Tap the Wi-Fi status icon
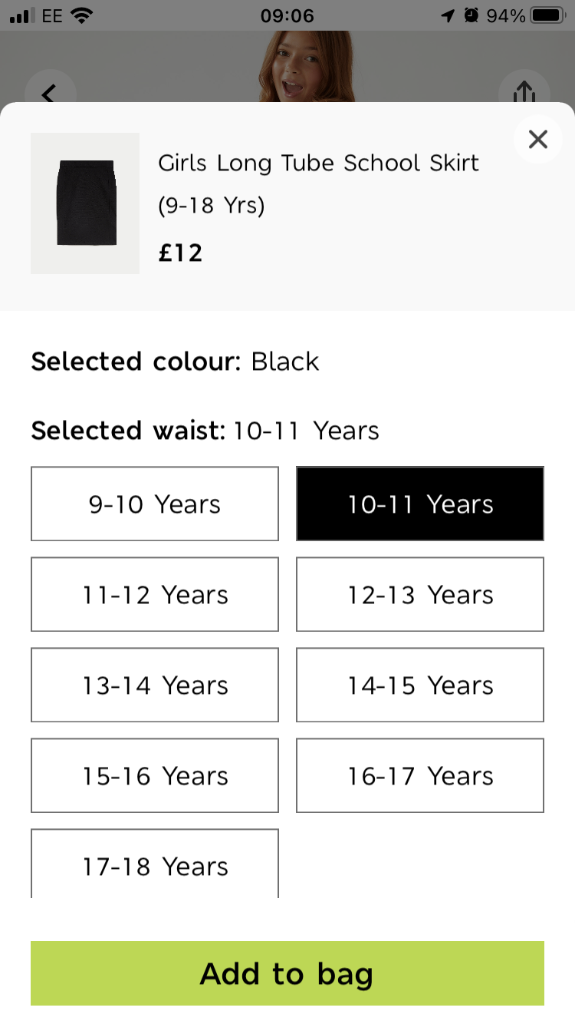Image resolution: width=575 pixels, height=1024 pixels. click(82, 15)
